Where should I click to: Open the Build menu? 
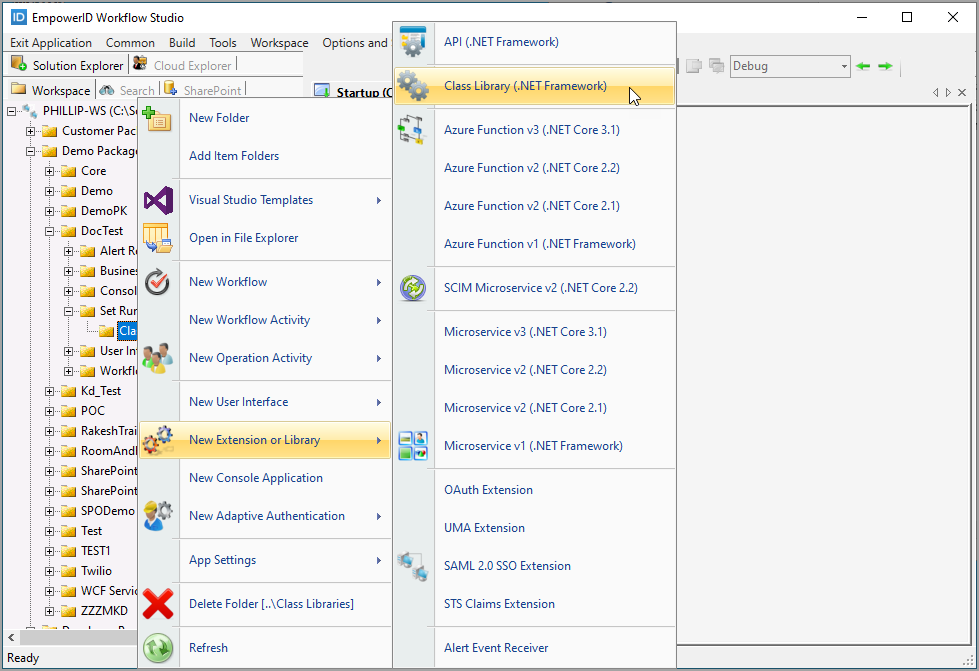(x=182, y=43)
